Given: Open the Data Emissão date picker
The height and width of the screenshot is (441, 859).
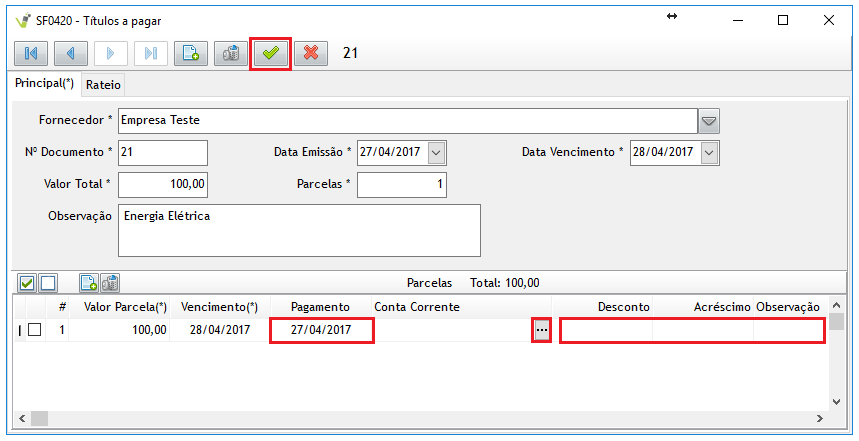Looking at the screenshot, I should [x=436, y=153].
